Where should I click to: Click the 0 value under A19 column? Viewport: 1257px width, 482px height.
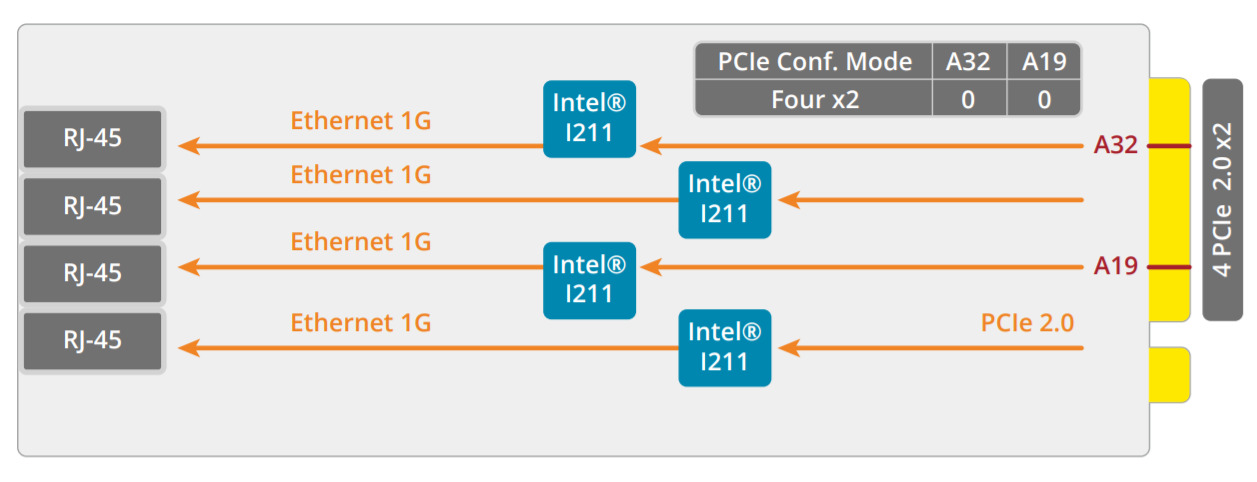click(1044, 99)
